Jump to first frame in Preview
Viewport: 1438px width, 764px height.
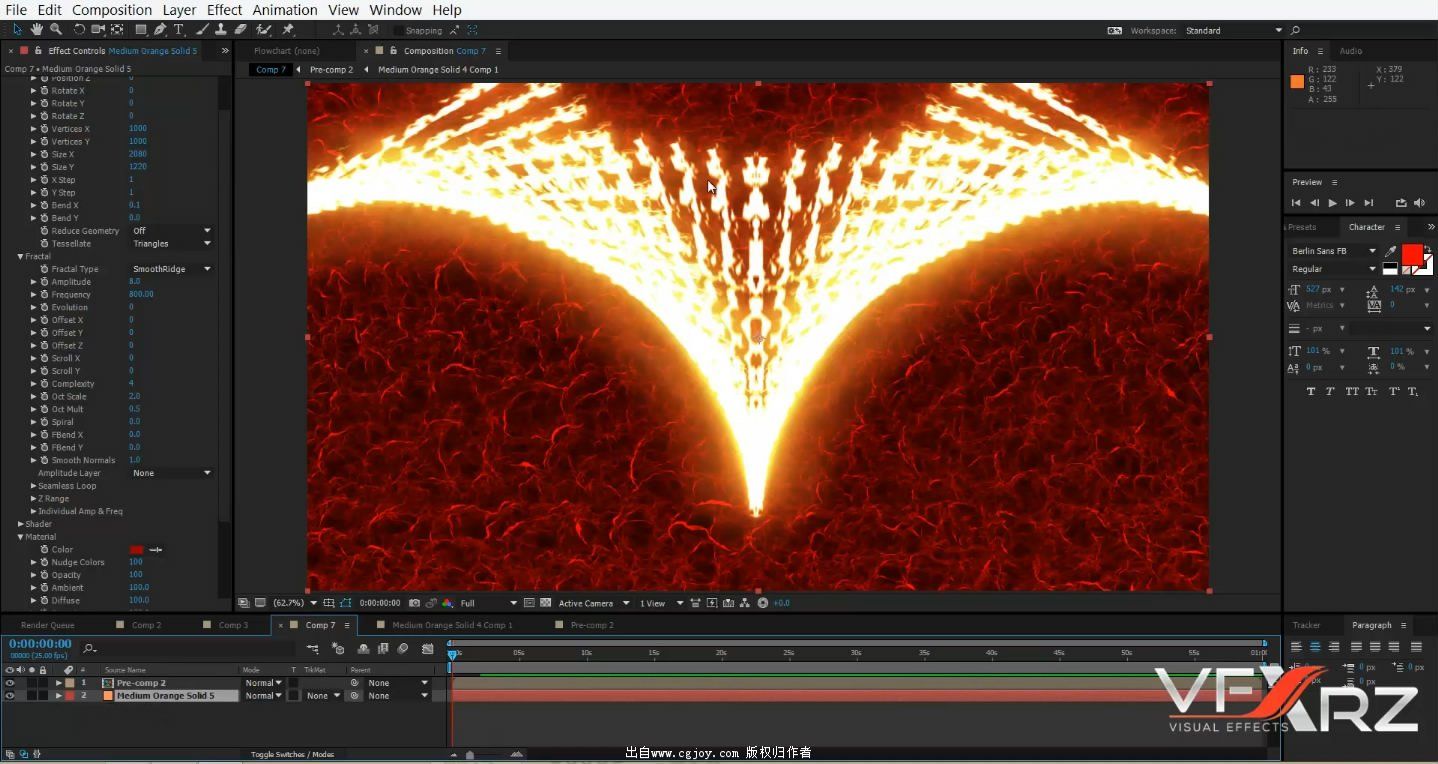point(1296,203)
